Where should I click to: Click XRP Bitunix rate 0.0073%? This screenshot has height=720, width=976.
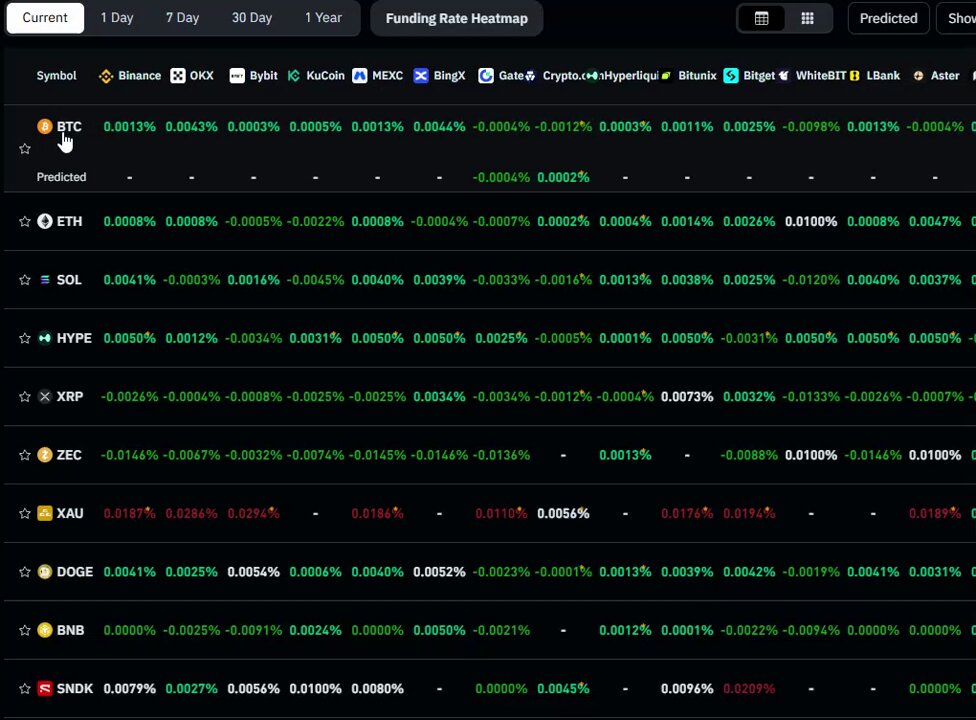[x=687, y=397]
